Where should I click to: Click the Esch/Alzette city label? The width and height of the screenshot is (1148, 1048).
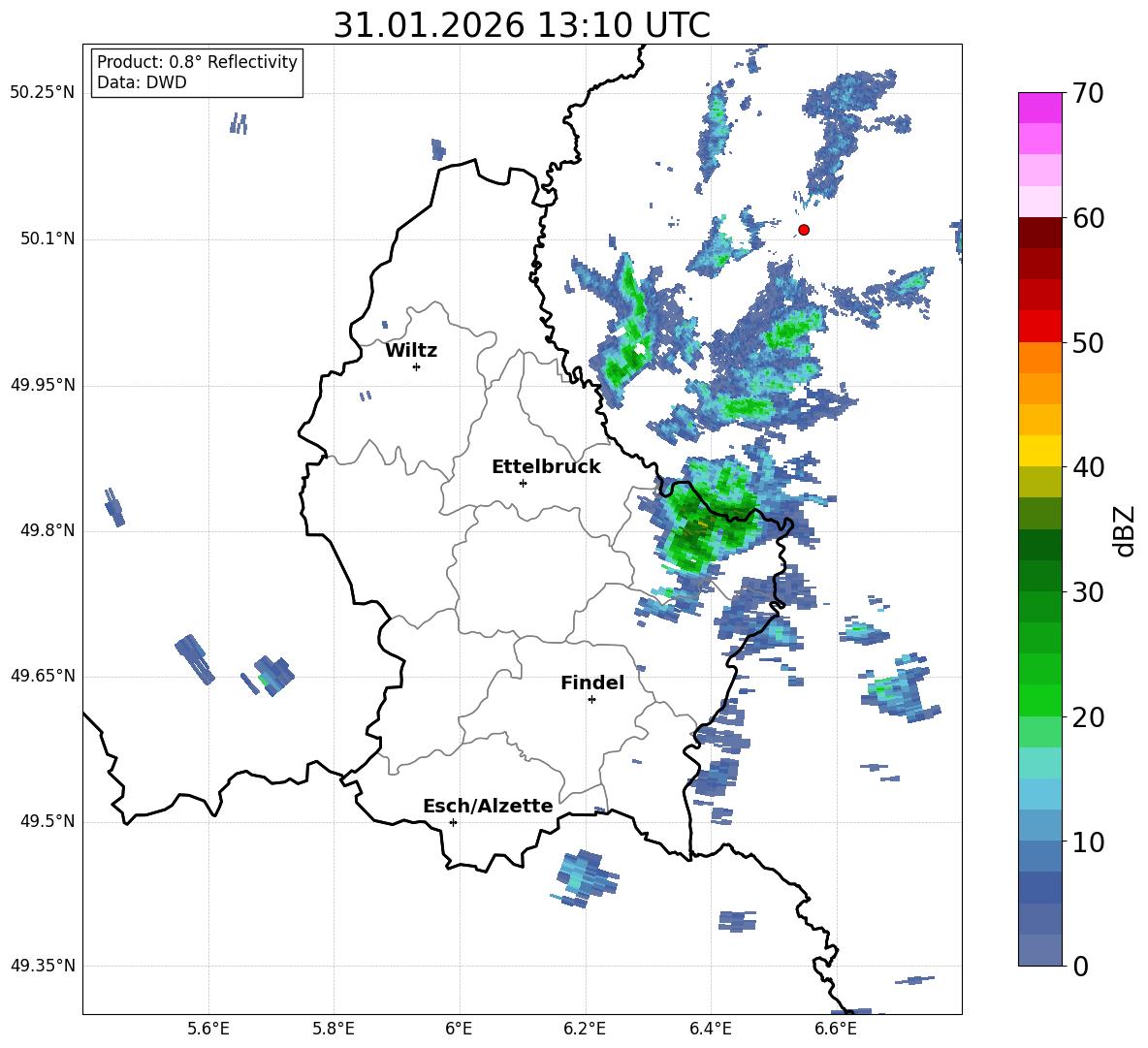[x=488, y=806]
